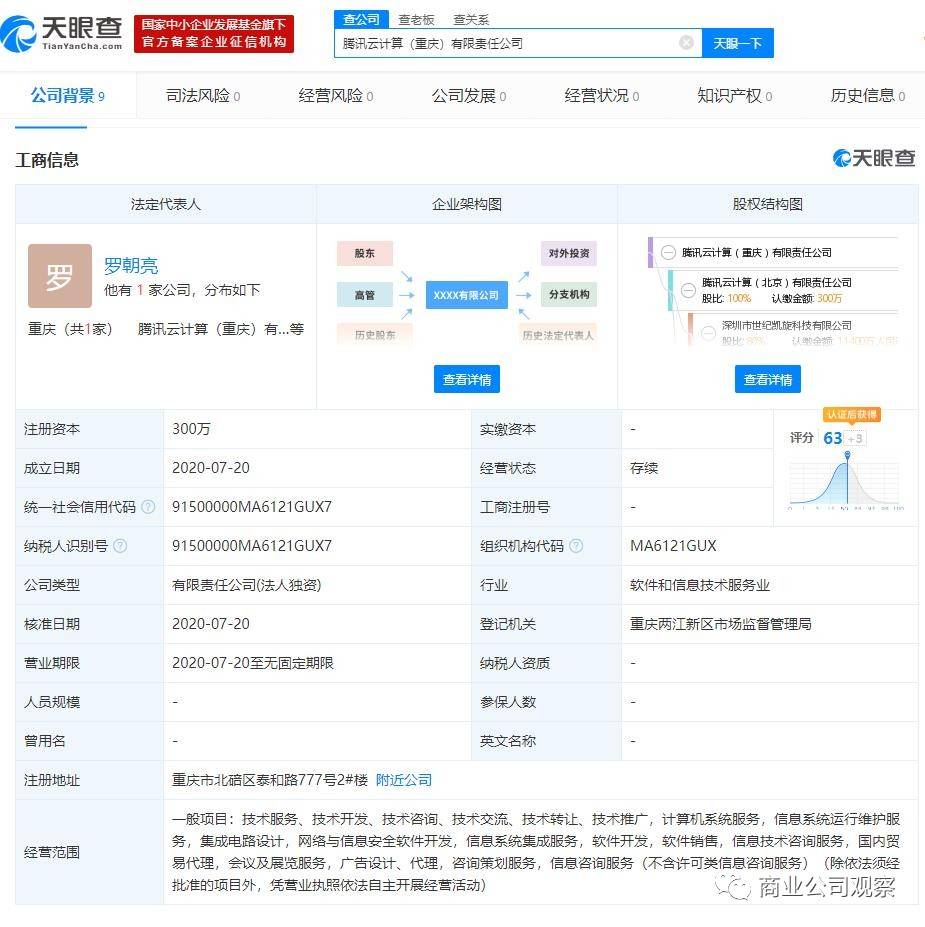925x927 pixels.
Task: Click help icon beside 纳税人识别号
Action: (x=120, y=546)
